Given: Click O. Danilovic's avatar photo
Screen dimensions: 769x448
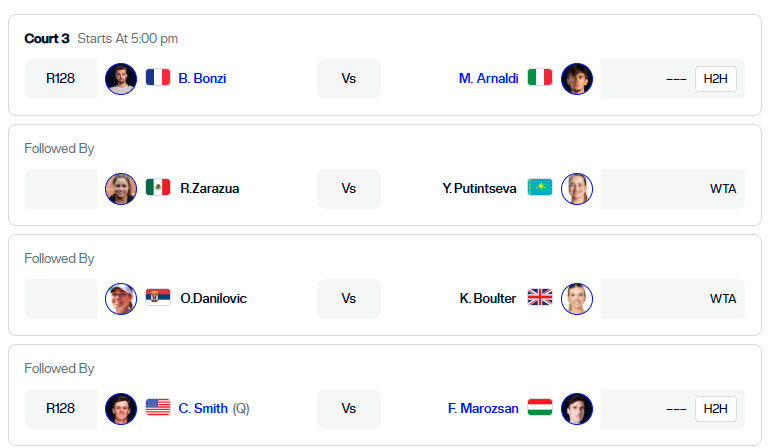Looking at the screenshot, I should [x=121, y=299].
